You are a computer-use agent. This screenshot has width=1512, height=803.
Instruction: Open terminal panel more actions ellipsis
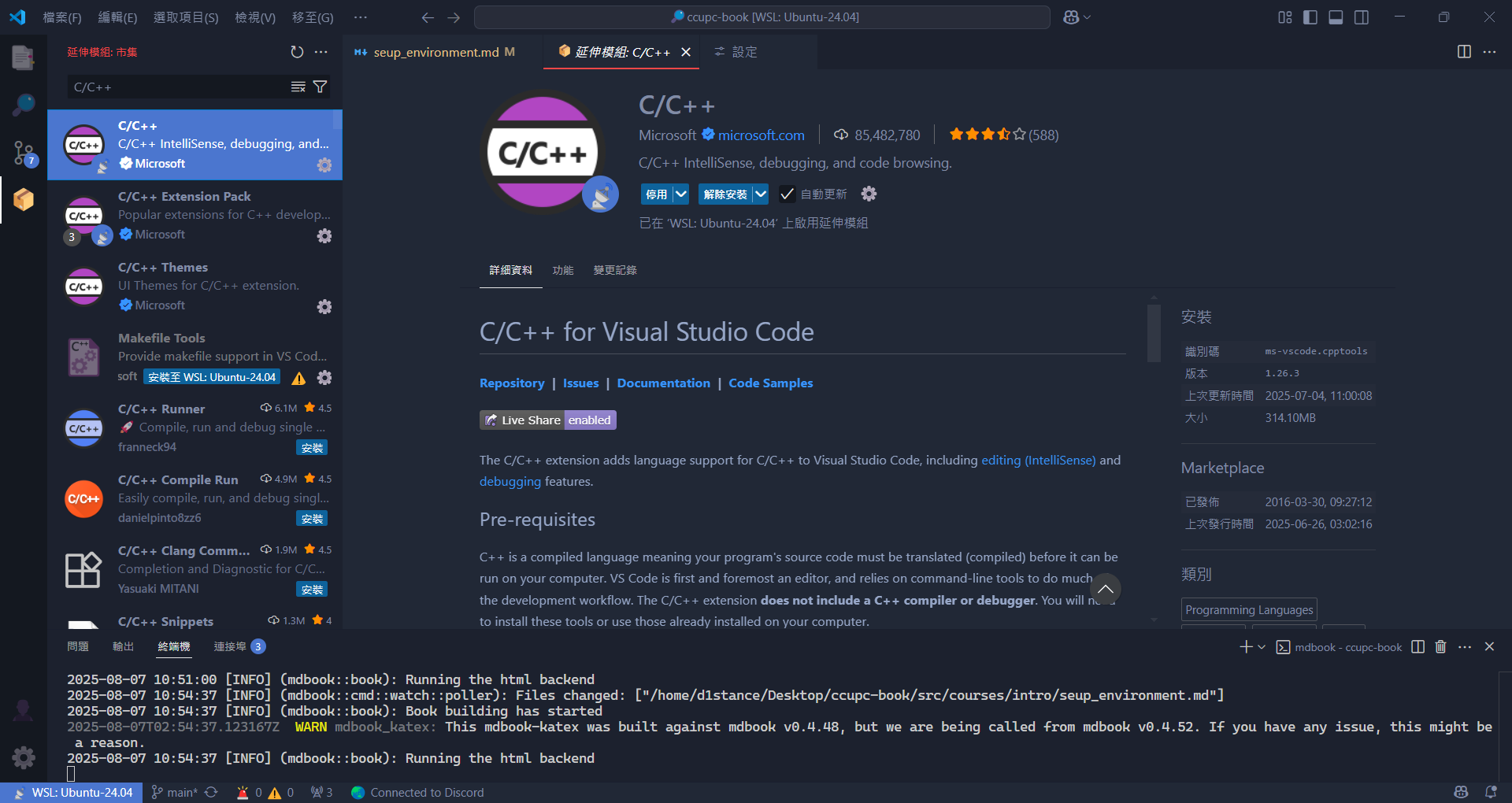click(x=1465, y=646)
